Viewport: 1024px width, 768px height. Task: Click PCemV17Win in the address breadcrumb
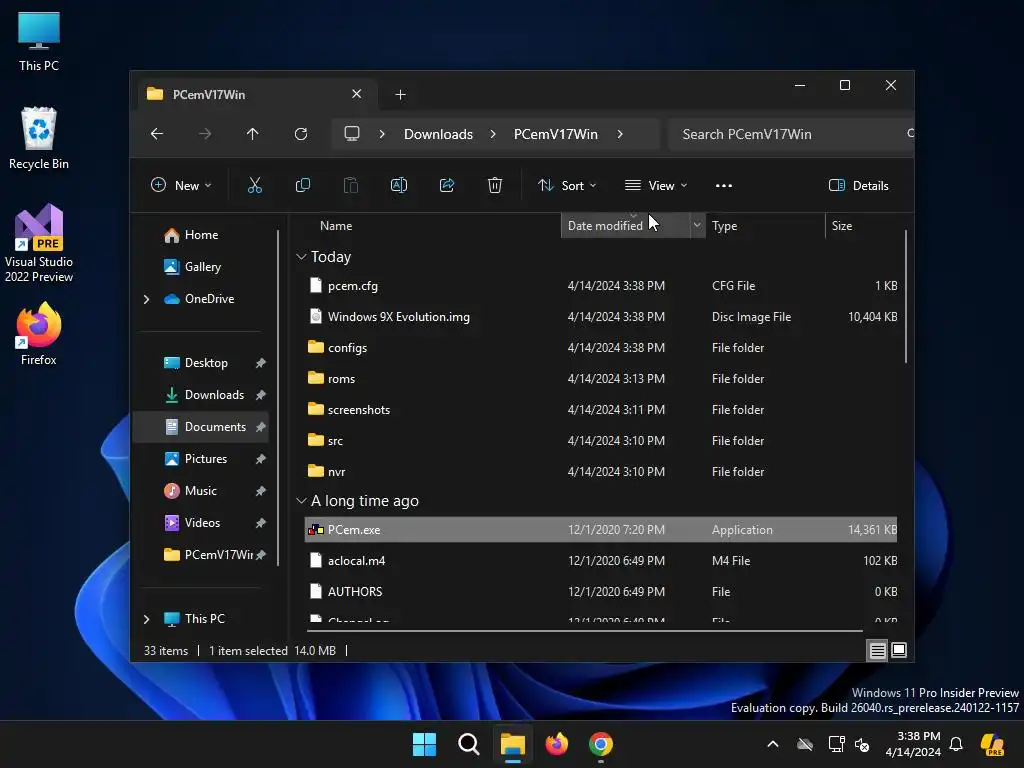pyautogui.click(x=556, y=134)
